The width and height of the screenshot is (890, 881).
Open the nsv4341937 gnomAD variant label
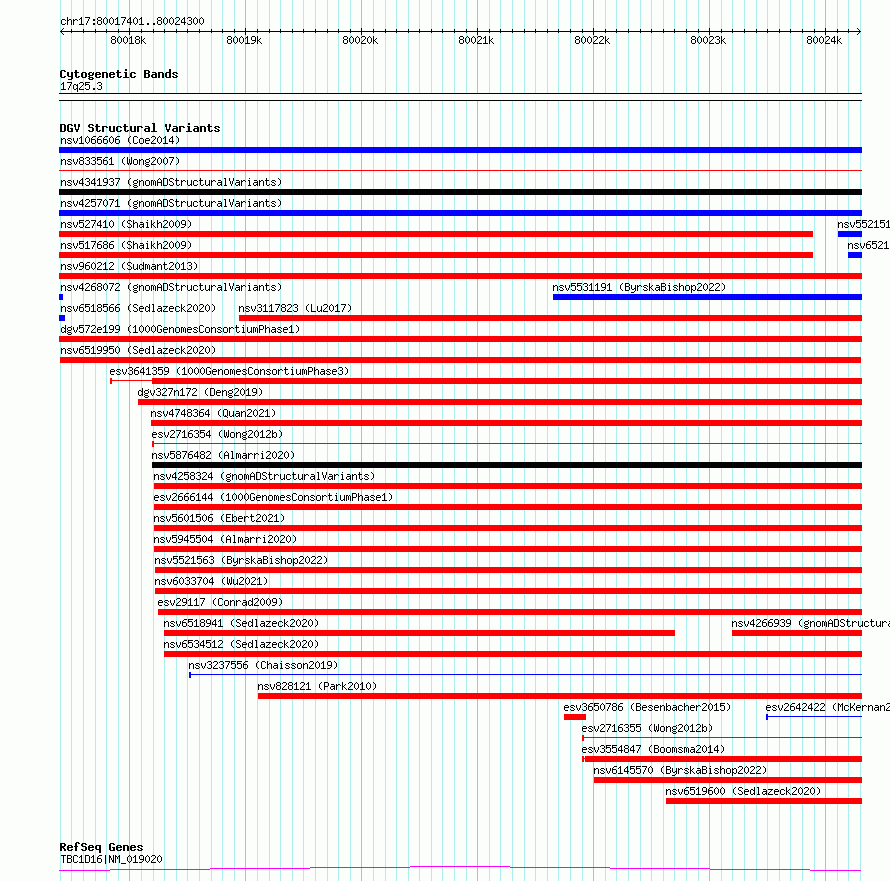171,182
